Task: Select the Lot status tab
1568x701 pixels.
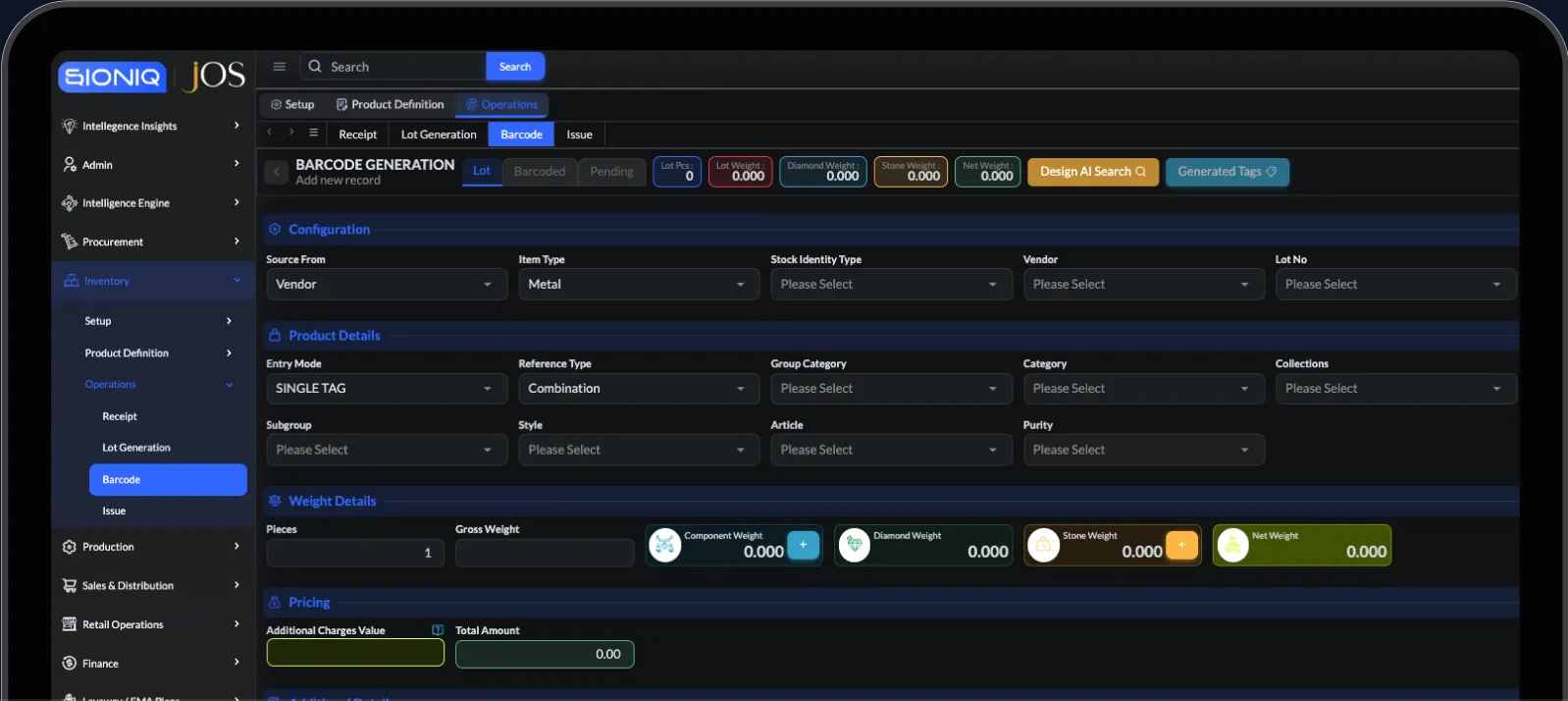Action: 482,171
